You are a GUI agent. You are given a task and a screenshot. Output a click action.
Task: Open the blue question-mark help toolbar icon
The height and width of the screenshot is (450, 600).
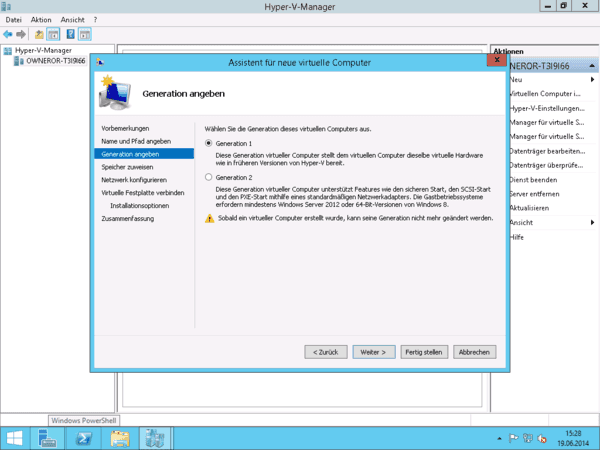[x=70, y=34]
